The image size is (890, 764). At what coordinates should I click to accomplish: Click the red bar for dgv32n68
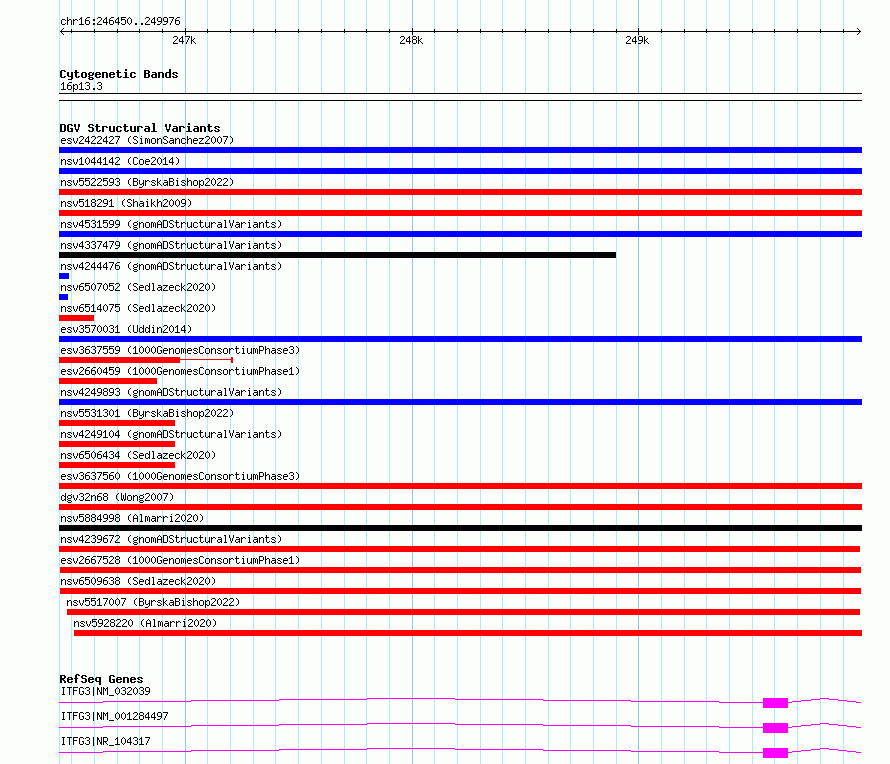pos(460,507)
